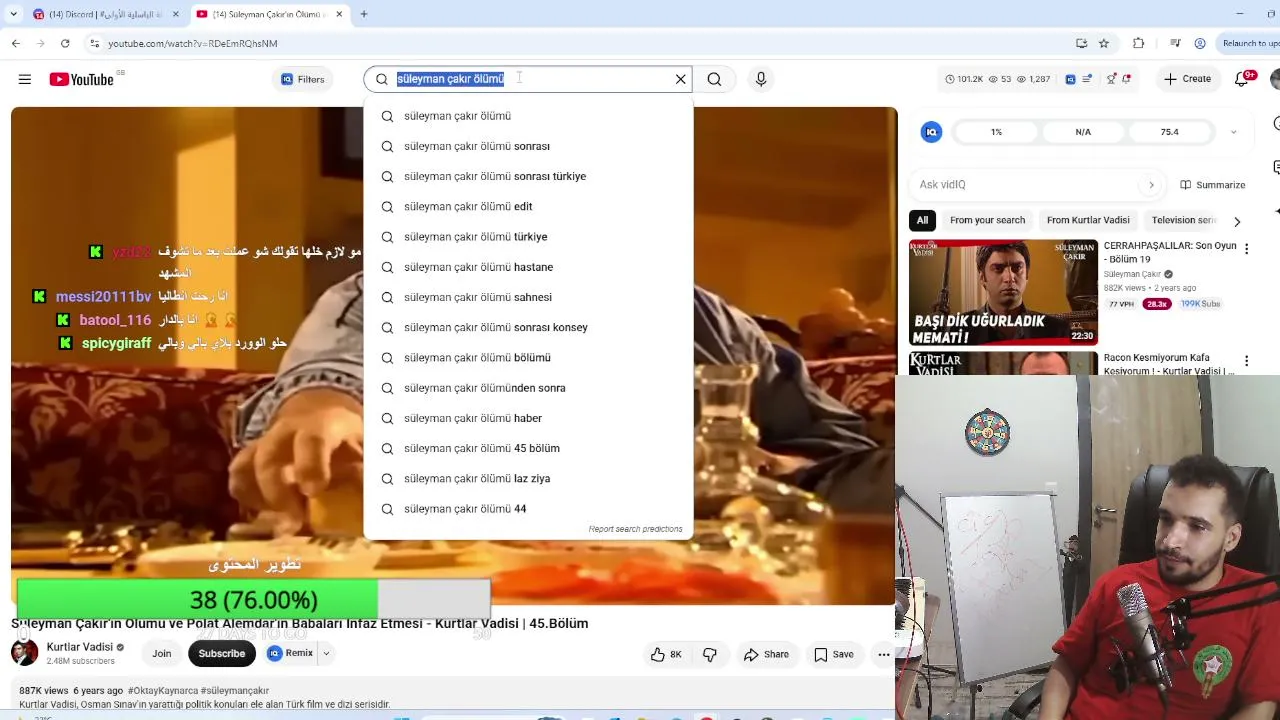The width and height of the screenshot is (1280, 720).
Task: Select suggestion "süleyman çakır ölümü sonrası konsey"
Action: (x=528, y=327)
